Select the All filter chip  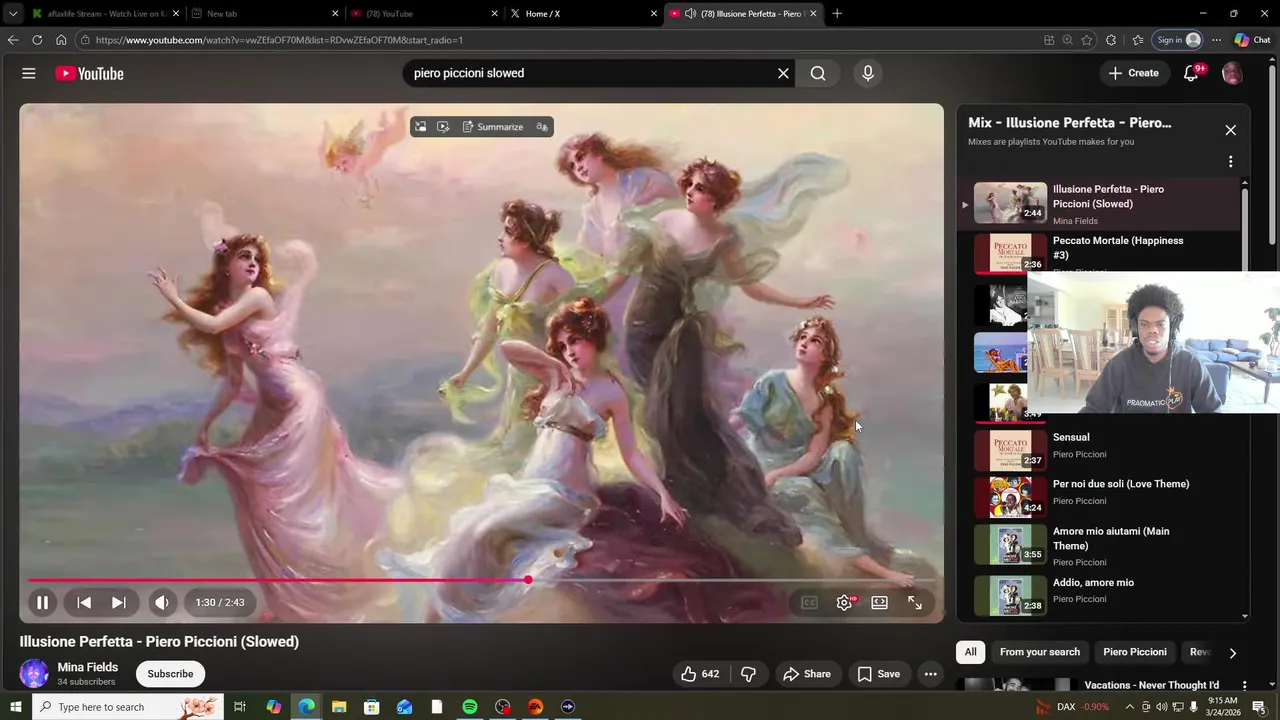(x=970, y=652)
